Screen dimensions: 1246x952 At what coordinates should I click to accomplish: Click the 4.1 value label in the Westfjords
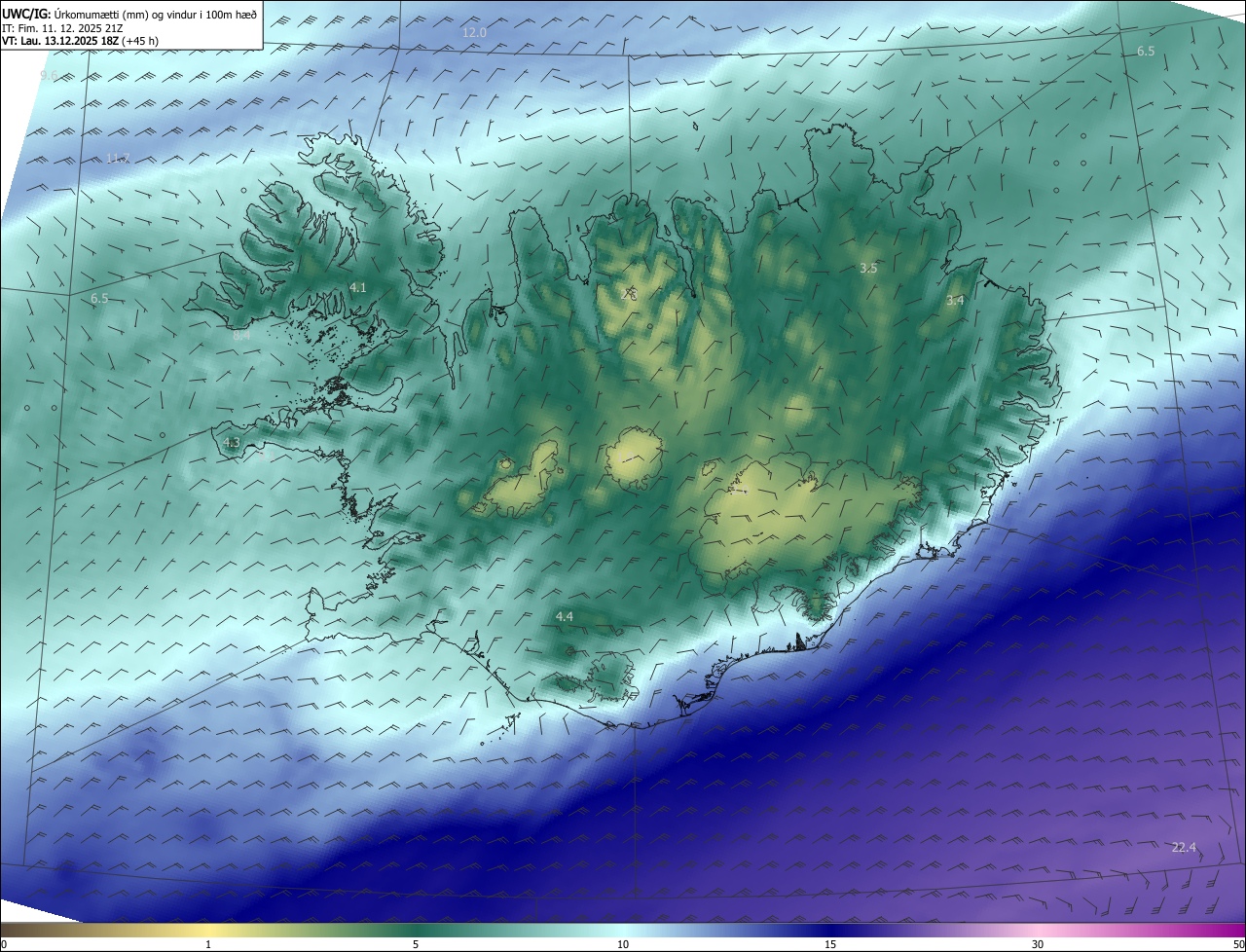click(357, 287)
